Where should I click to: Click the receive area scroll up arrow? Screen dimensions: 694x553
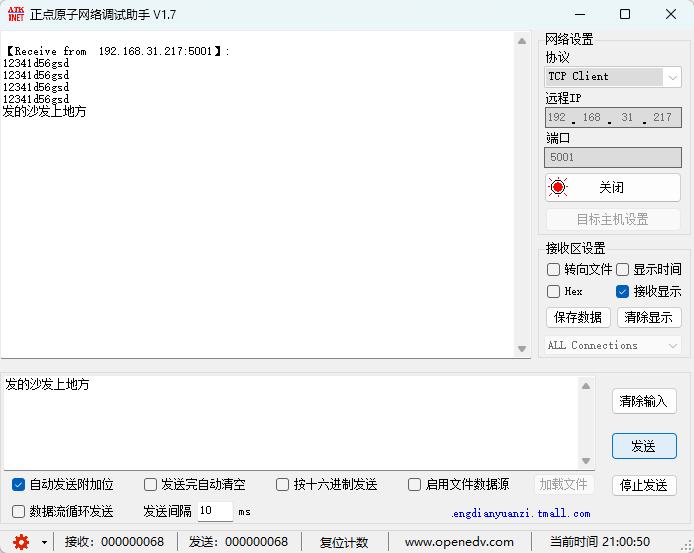tap(522, 41)
